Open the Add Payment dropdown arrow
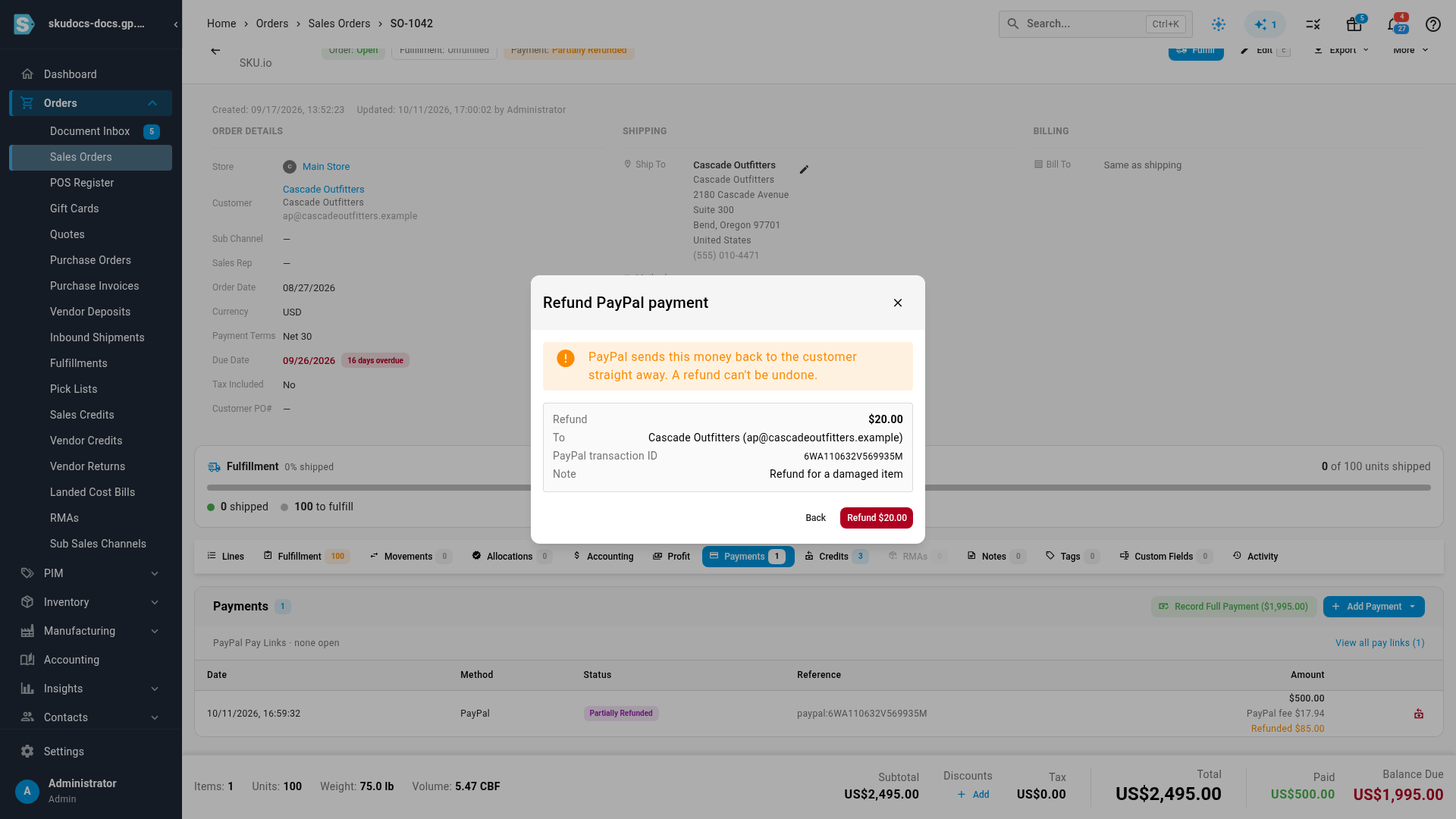1456x819 pixels. [1413, 607]
